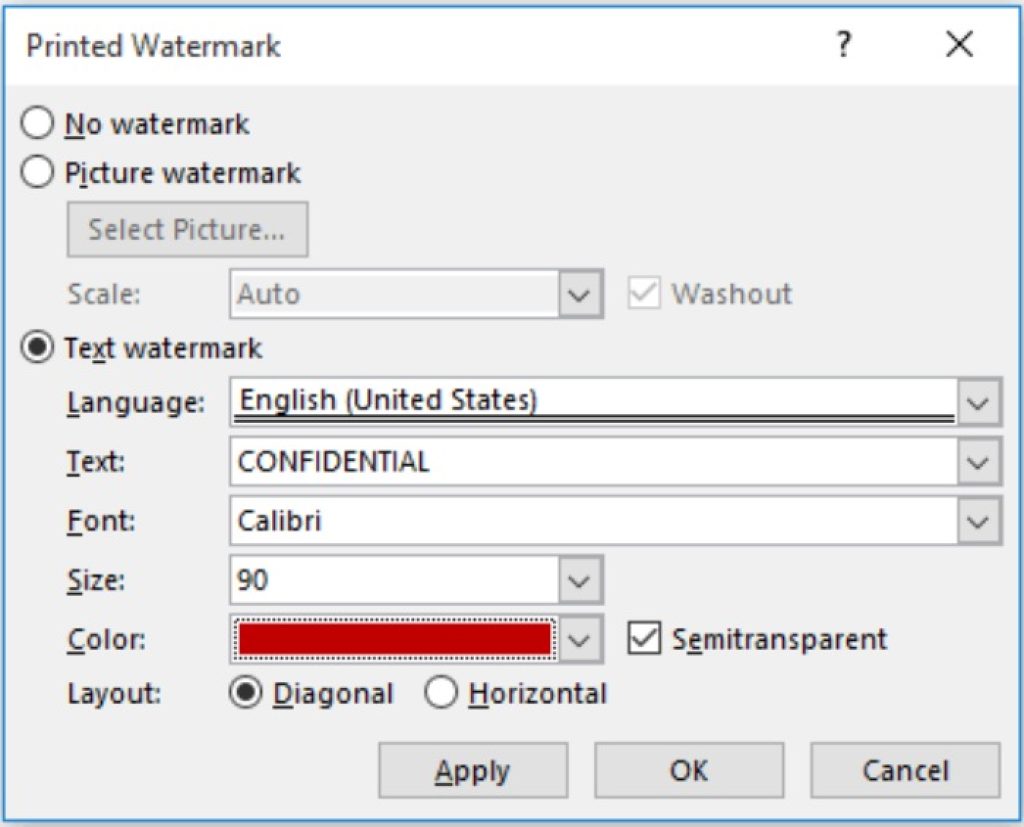Switch layout to Horizontal
1024x827 pixels.
tap(442, 692)
